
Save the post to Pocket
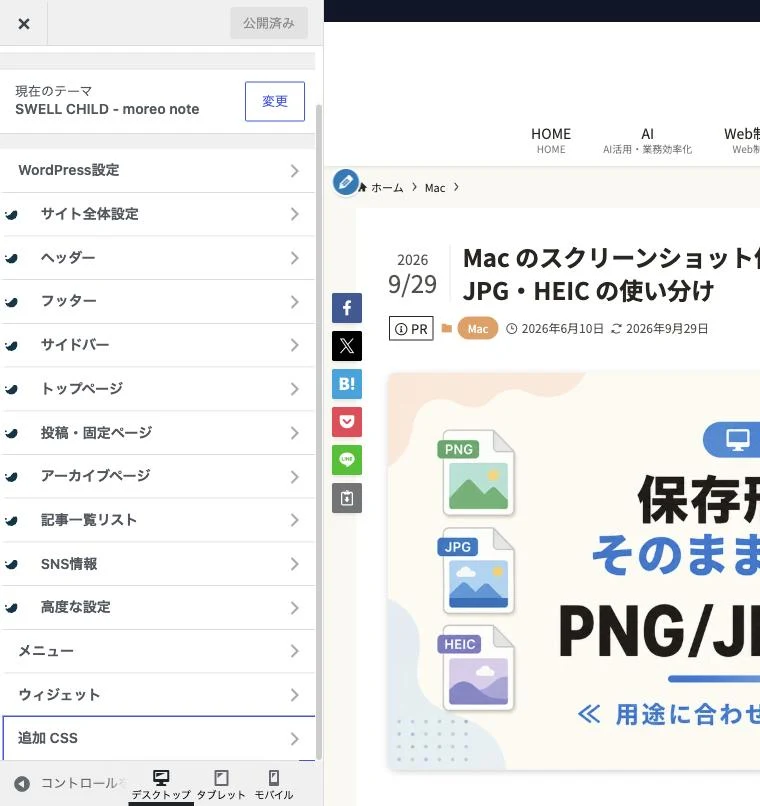click(347, 422)
